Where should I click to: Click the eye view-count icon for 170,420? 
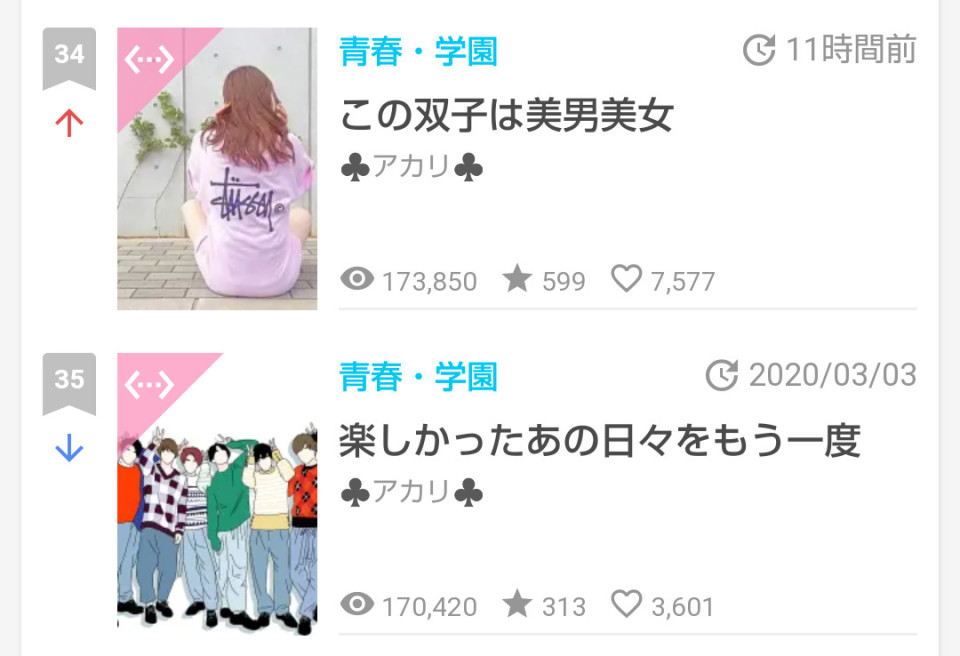pyautogui.click(x=357, y=604)
